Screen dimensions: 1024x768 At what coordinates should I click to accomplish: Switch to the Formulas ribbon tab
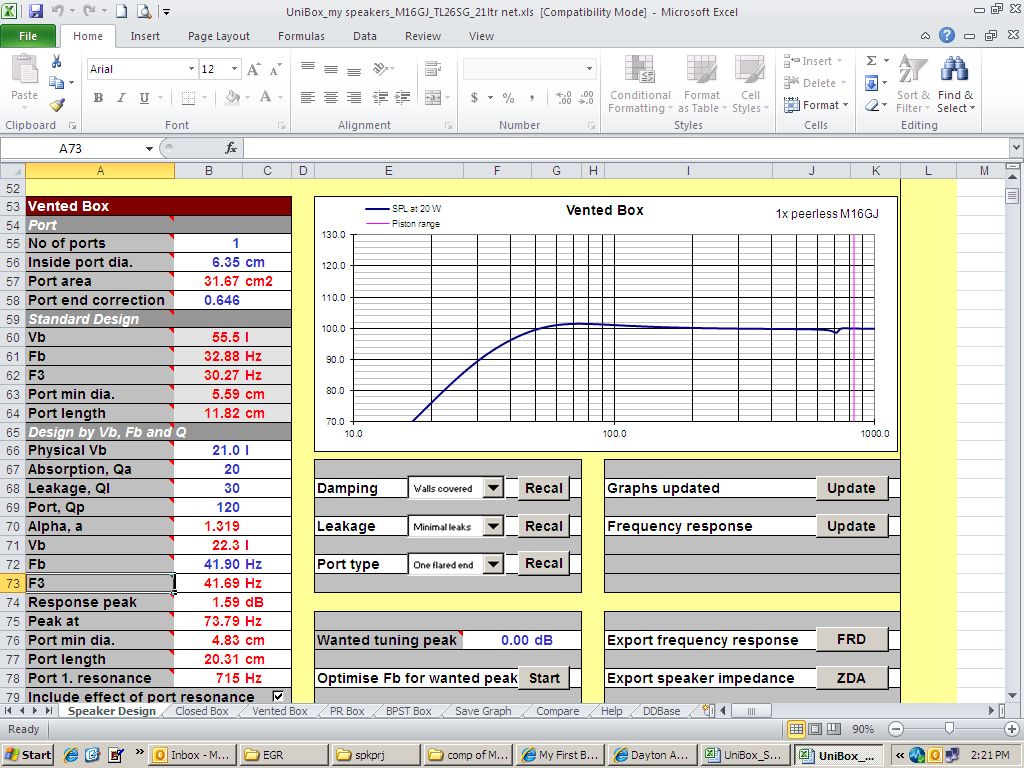coord(301,36)
